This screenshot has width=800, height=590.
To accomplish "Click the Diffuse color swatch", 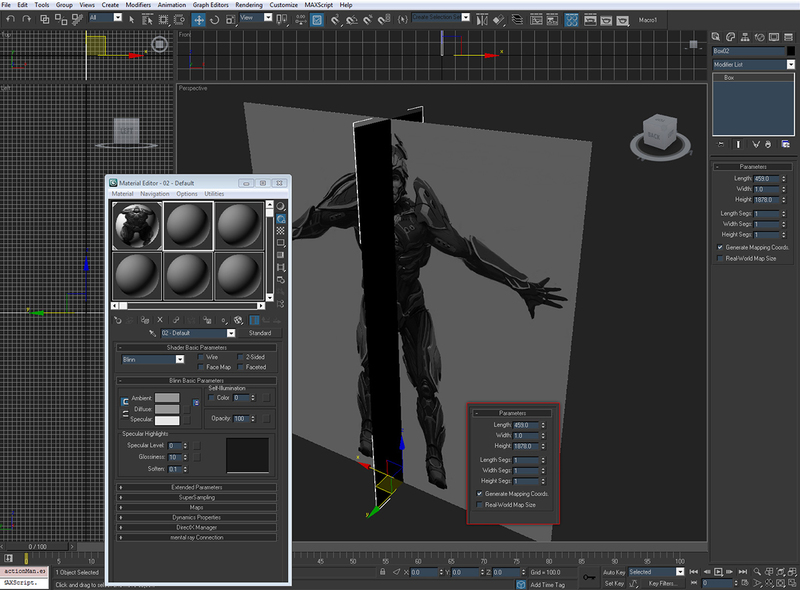I will (x=167, y=409).
